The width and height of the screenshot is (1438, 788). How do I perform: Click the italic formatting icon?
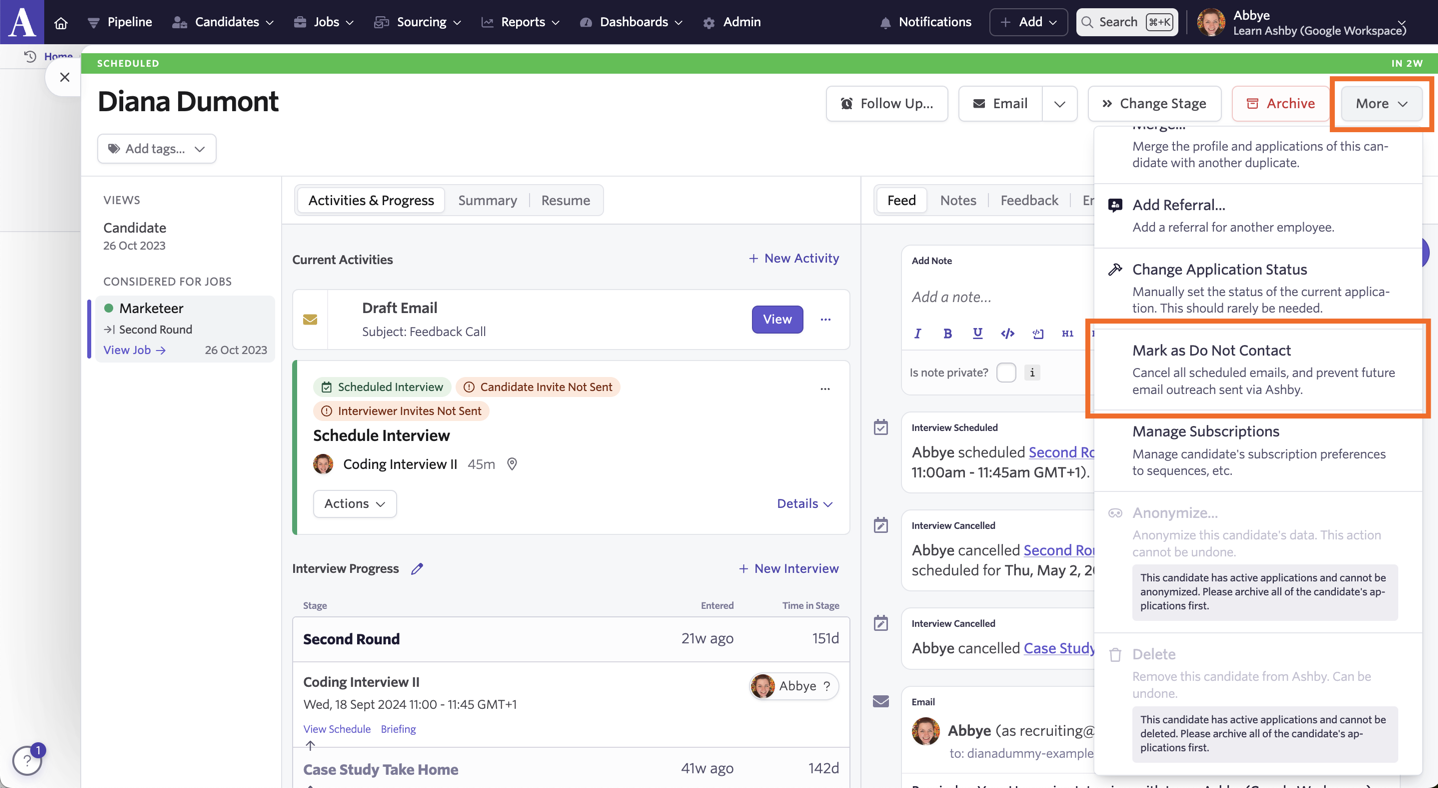(x=918, y=333)
